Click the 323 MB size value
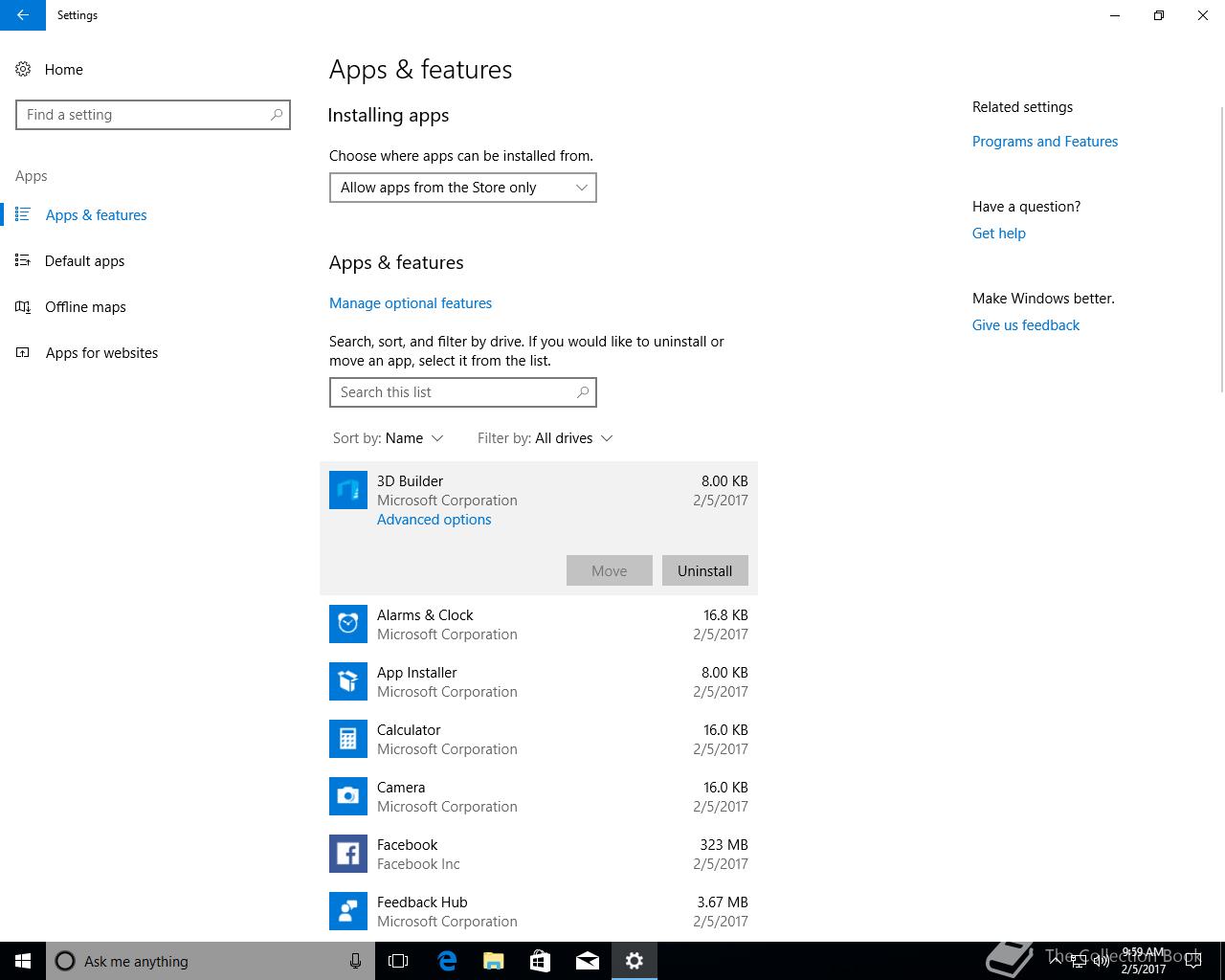 click(724, 844)
